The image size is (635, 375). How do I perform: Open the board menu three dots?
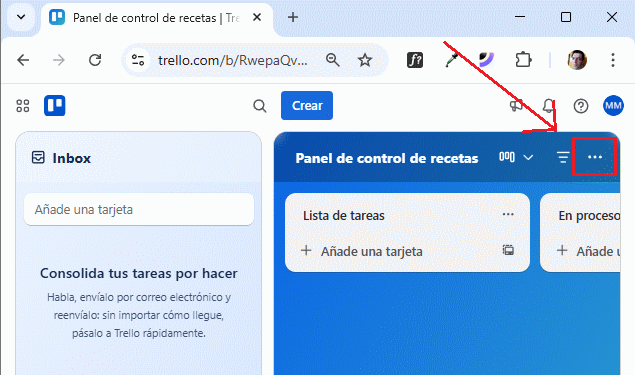click(595, 157)
